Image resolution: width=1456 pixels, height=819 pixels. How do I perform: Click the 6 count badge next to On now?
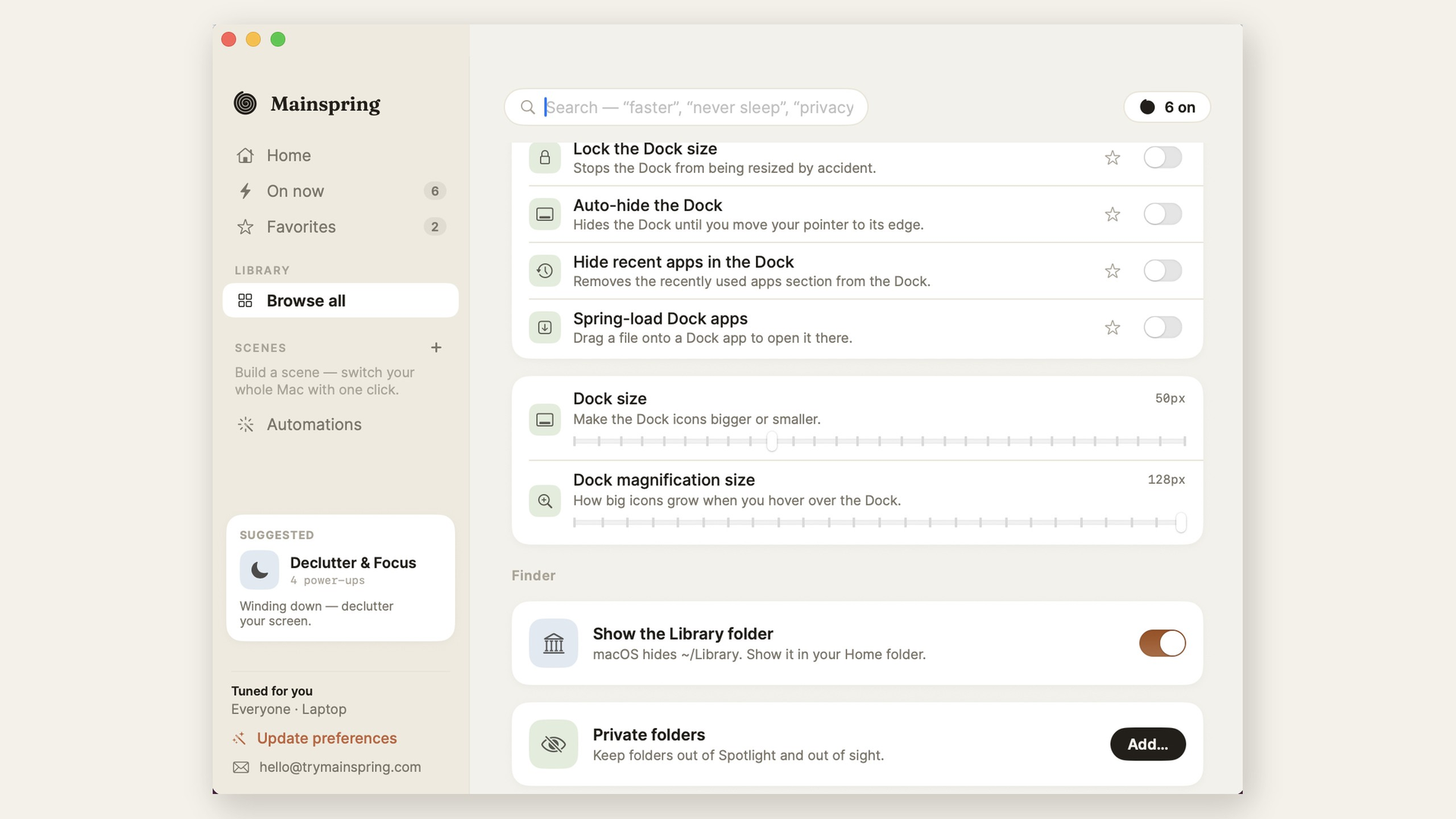(x=435, y=191)
